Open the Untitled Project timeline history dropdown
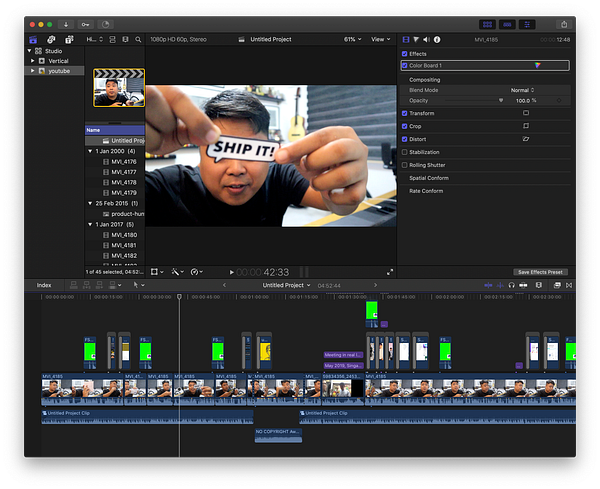600x489 pixels. 286,285
